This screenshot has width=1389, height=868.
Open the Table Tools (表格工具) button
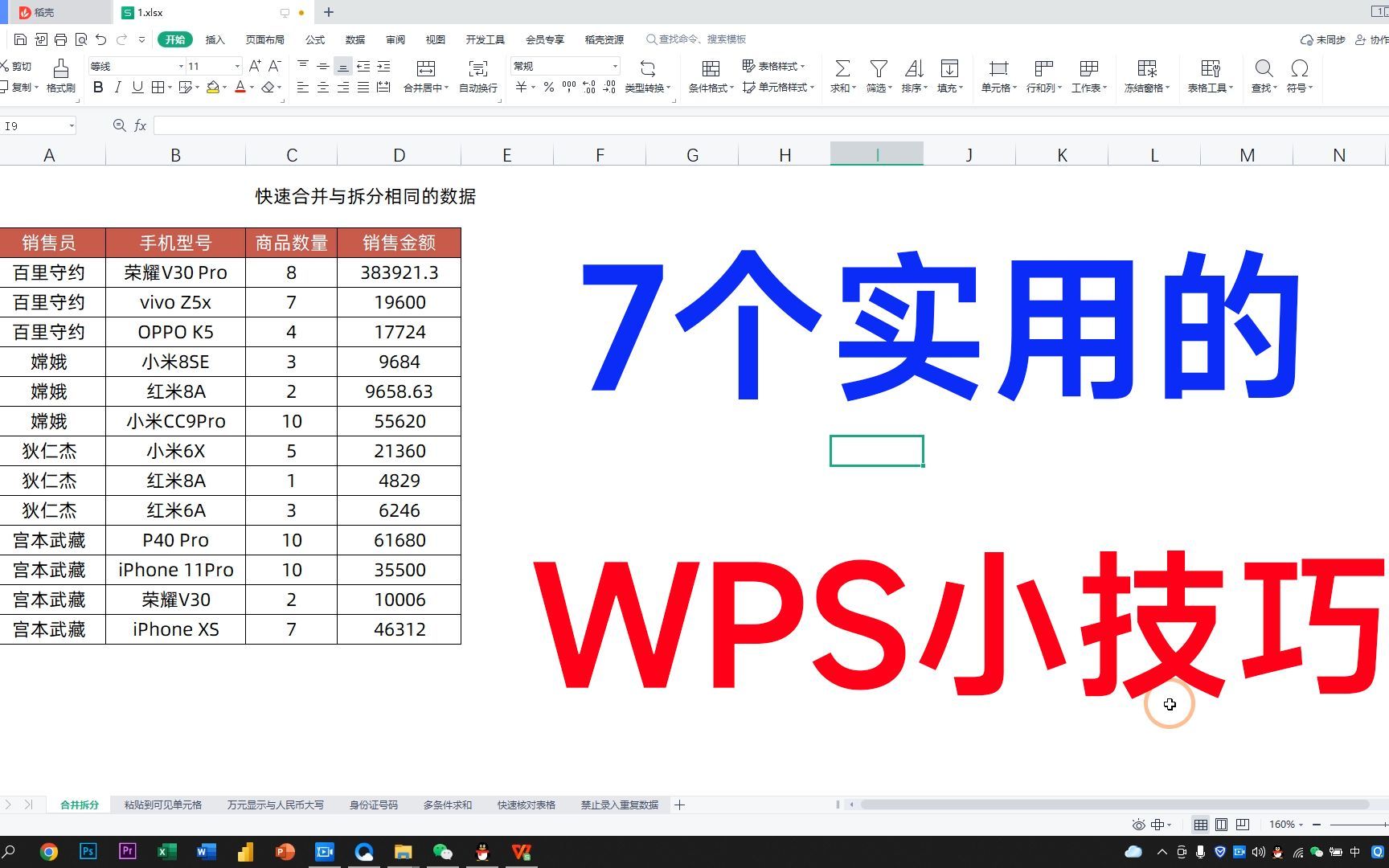(1210, 76)
